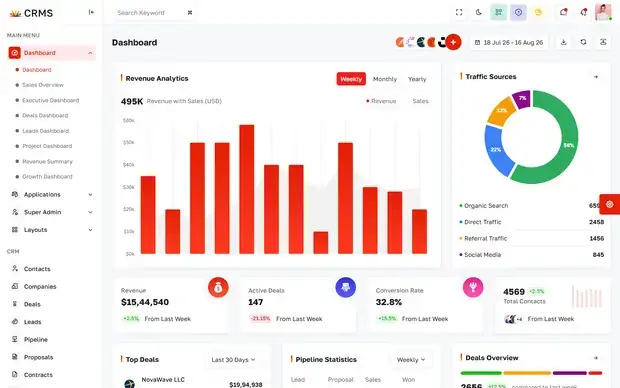Click the blue 22% donut segment
The image size is (620, 388).
pyautogui.click(x=496, y=150)
